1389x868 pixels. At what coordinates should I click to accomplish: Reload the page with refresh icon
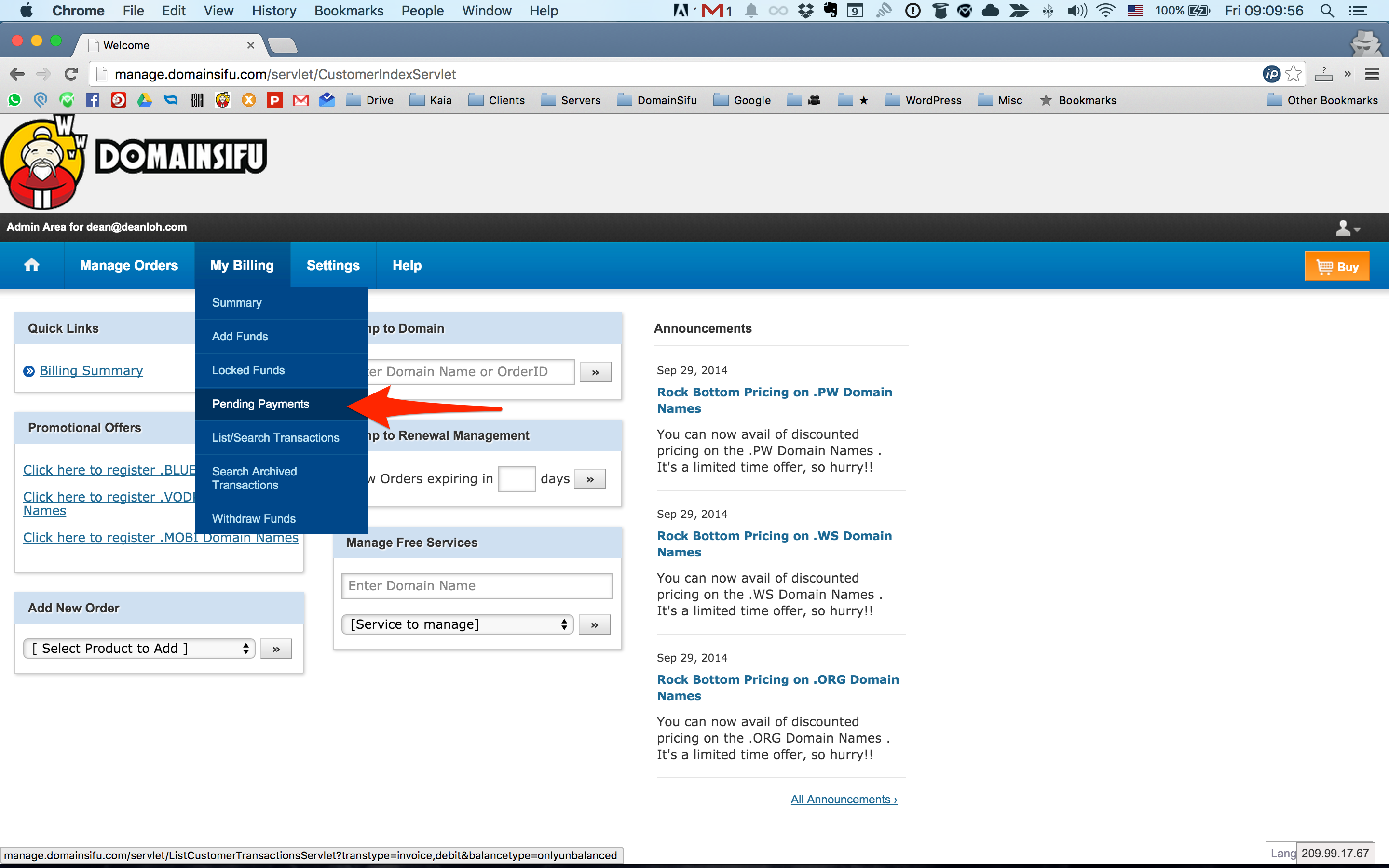coord(70,74)
